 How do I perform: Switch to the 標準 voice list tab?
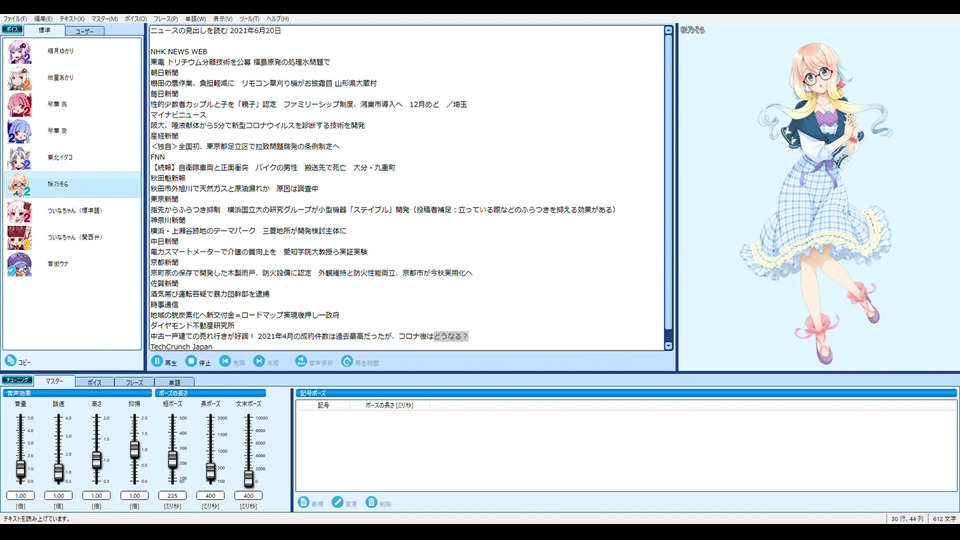[x=45, y=30]
